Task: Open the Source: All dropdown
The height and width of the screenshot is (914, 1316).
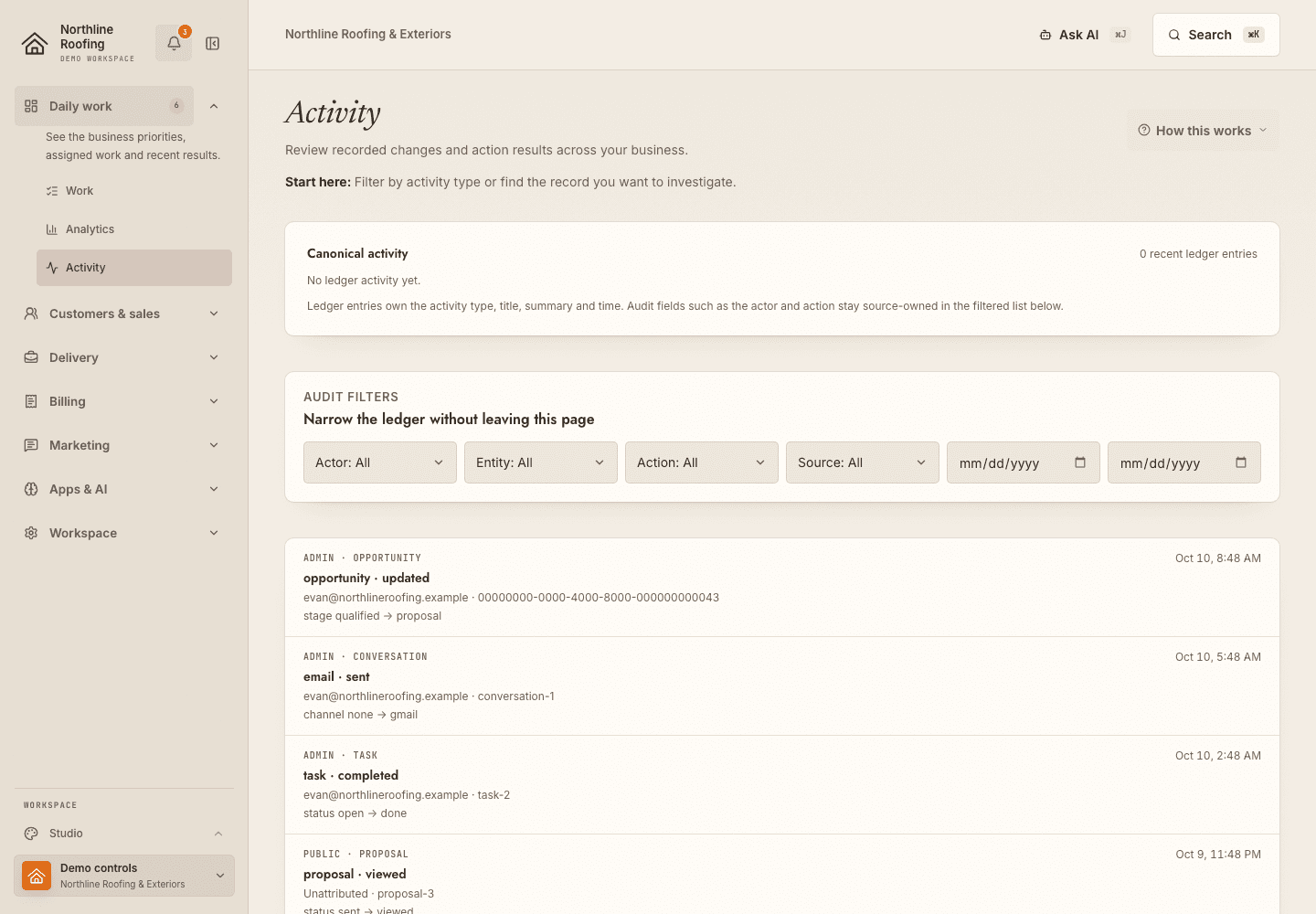Action: (x=863, y=462)
